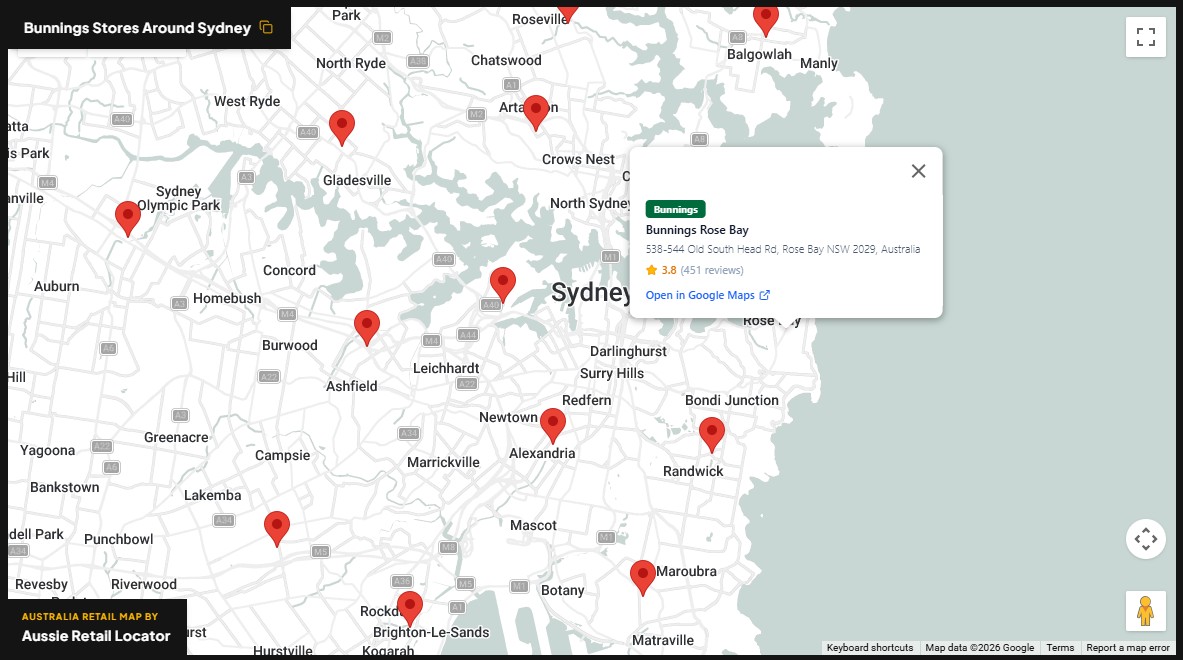The height and width of the screenshot is (660, 1183).
Task: Toggle fullscreen map view
Action: [1145, 37]
